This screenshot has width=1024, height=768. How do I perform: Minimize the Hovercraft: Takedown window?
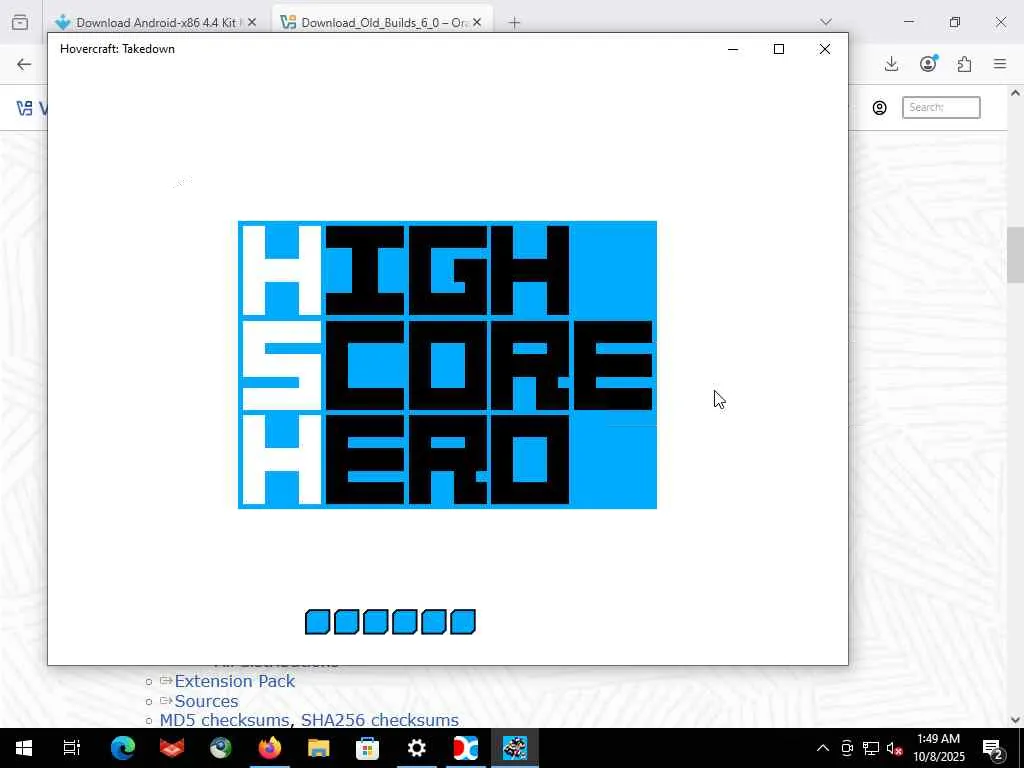[x=733, y=49]
